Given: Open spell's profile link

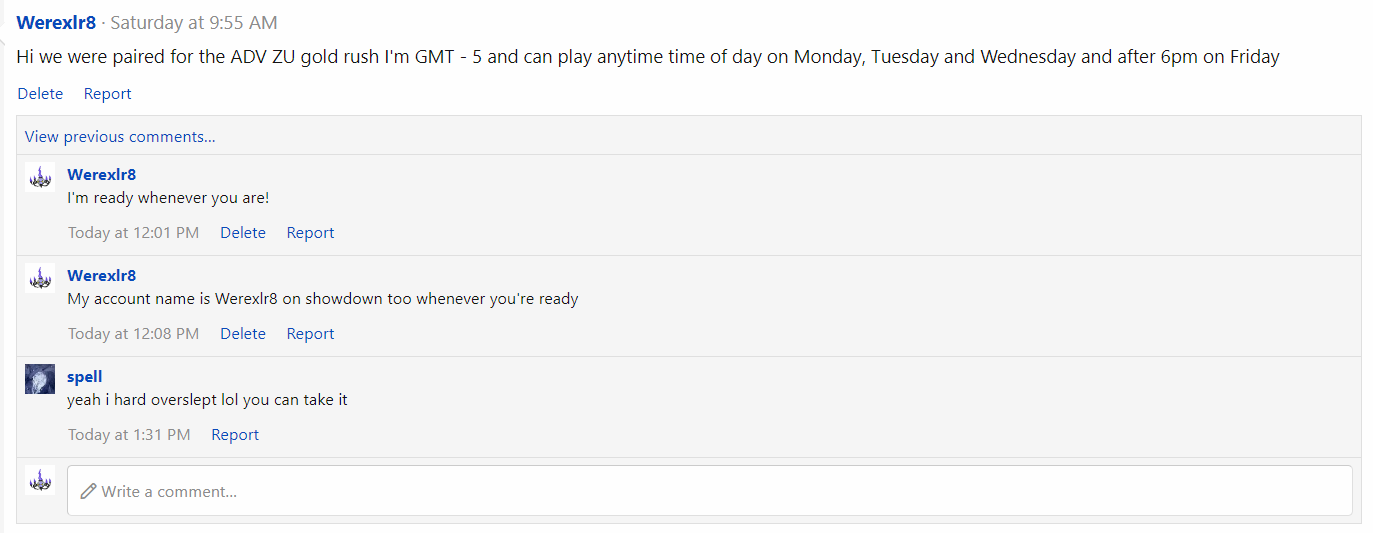Looking at the screenshot, I should pos(85,377).
